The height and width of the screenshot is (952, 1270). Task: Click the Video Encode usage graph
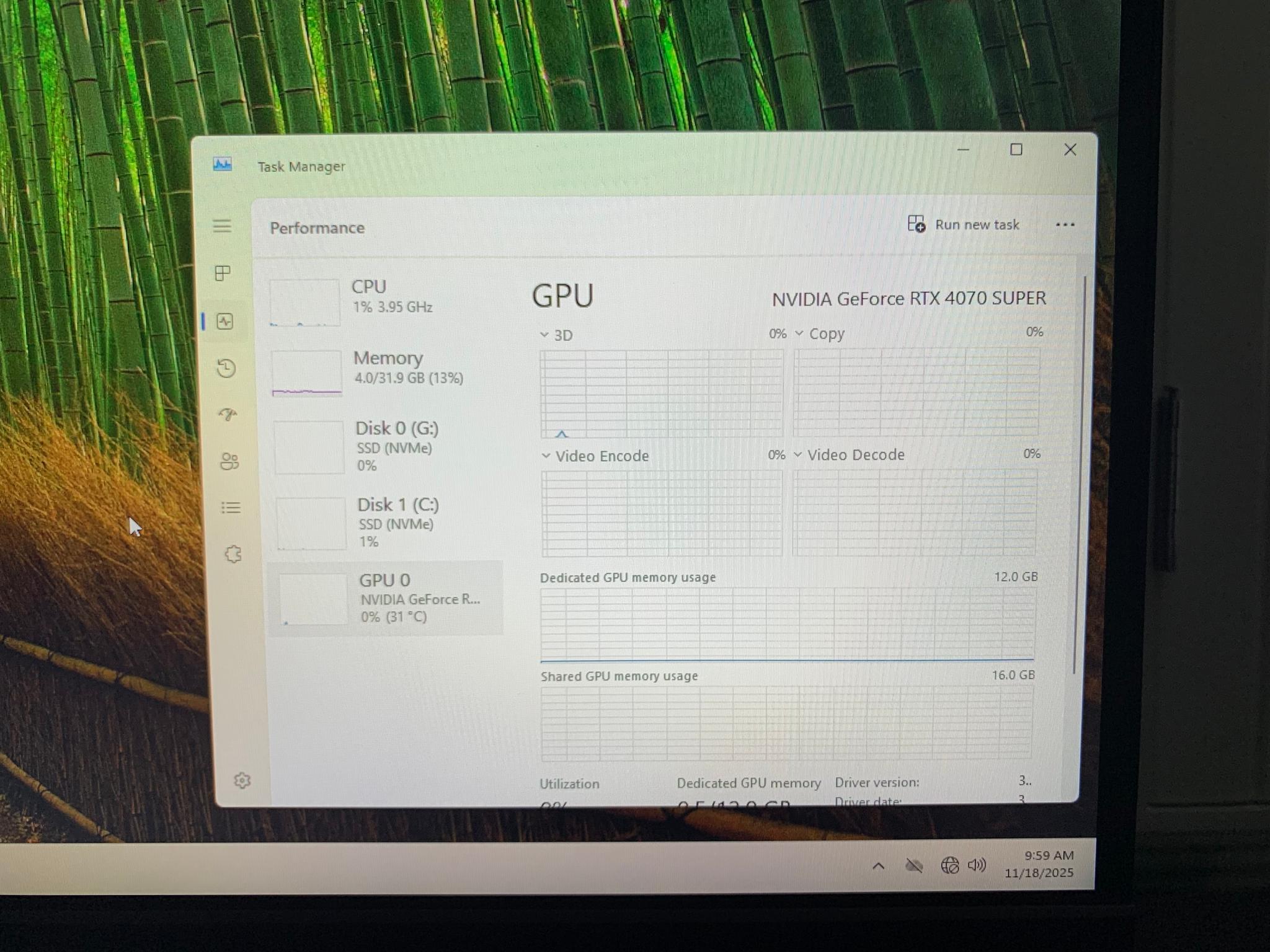(662, 513)
